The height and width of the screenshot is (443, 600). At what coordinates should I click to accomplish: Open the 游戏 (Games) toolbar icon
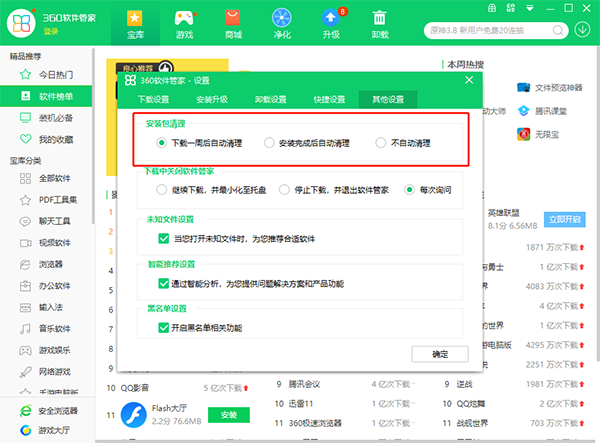(x=185, y=24)
